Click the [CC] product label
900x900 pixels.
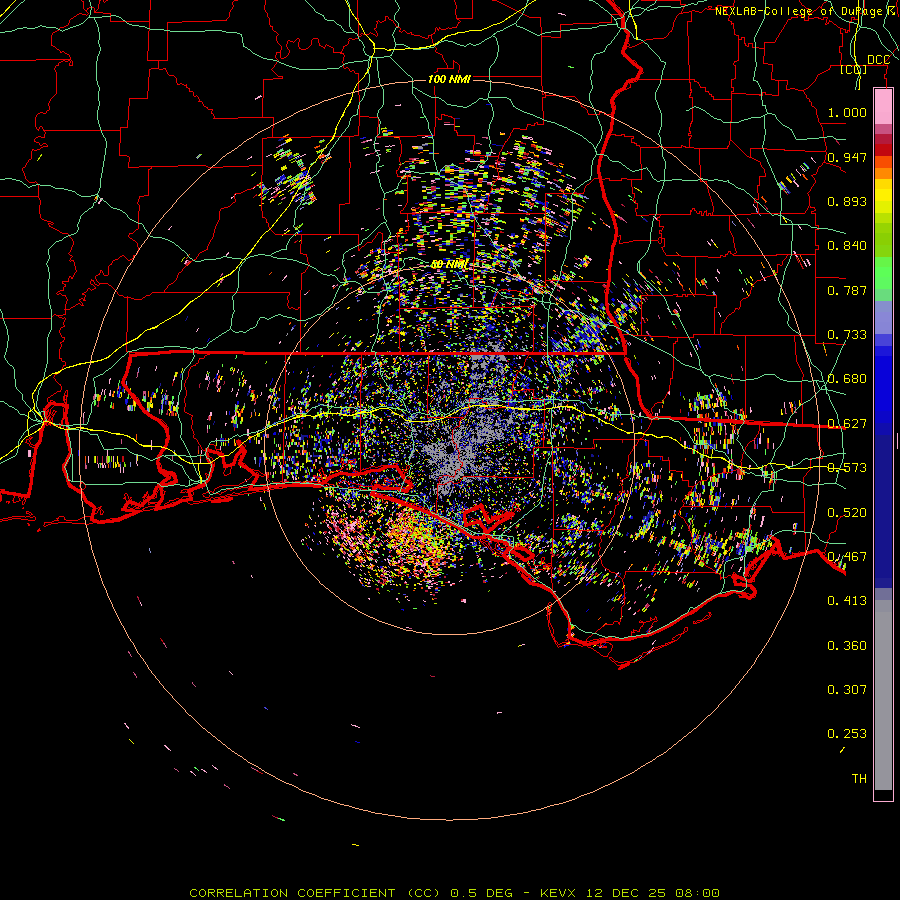854,69
